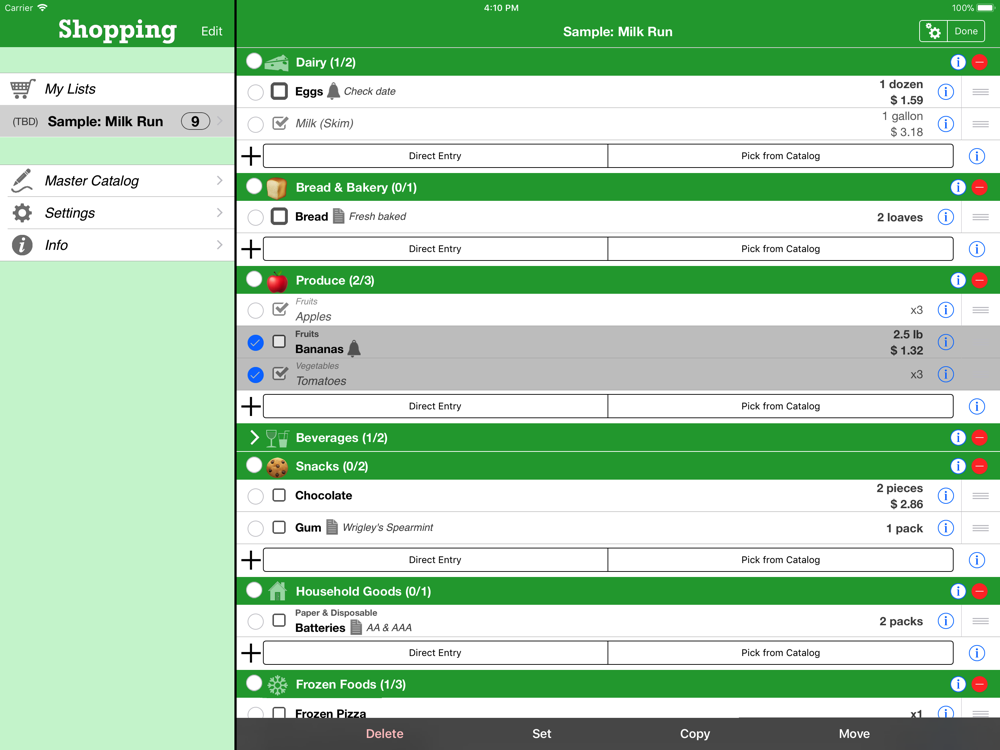Click the plus icon under Snacks items

[x=251, y=560]
